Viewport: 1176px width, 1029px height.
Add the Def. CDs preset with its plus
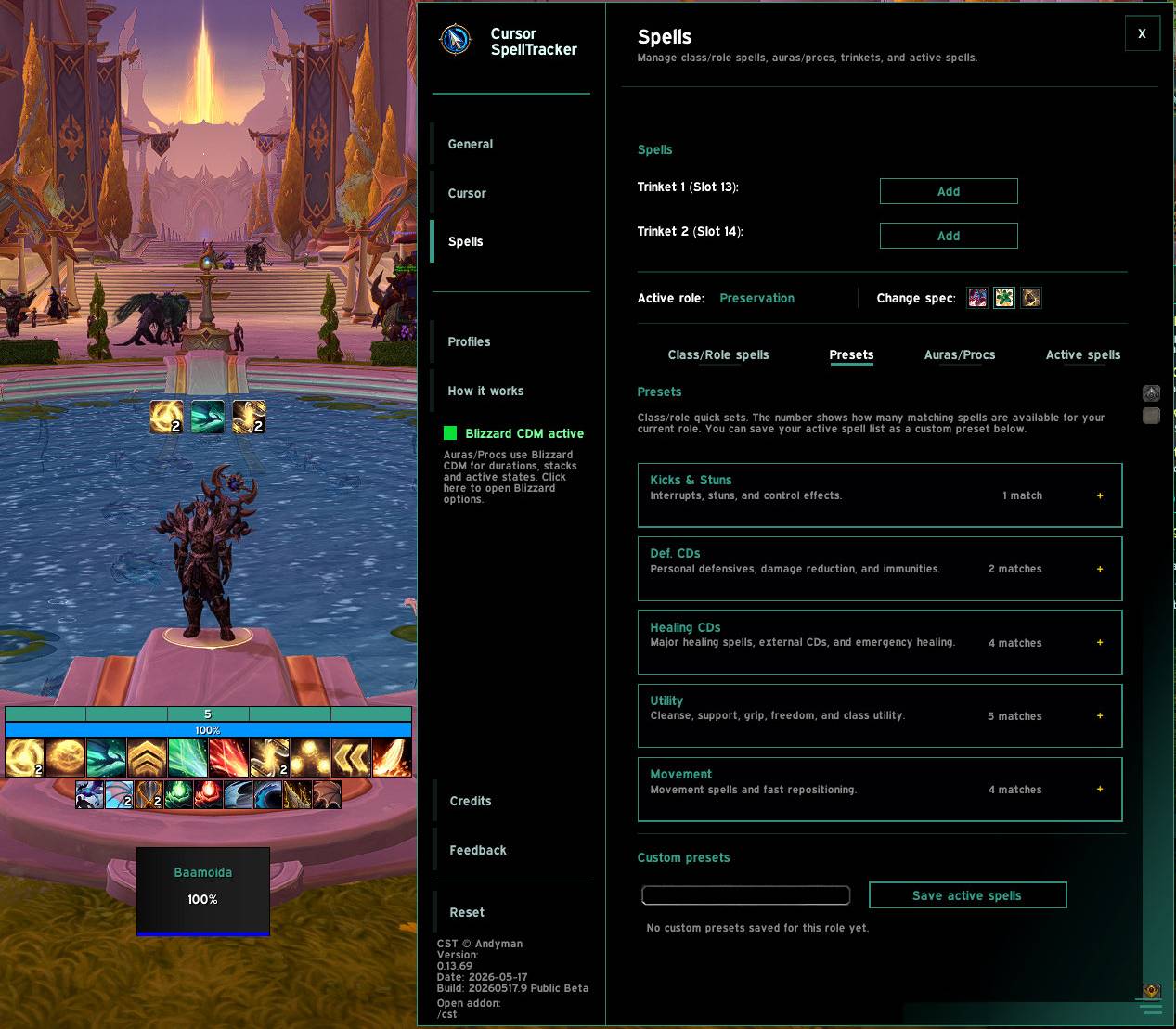pyautogui.click(x=1100, y=569)
